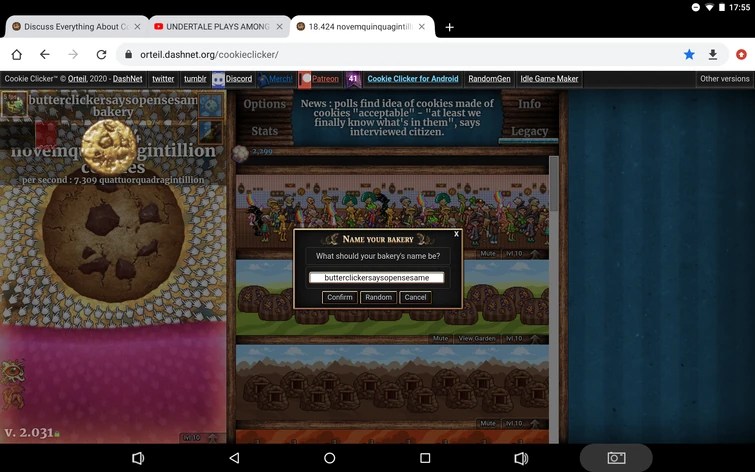755x472 pixels.
Task: Click the buildings panel vertical scrollbar
Action: [x=554, y=183]
